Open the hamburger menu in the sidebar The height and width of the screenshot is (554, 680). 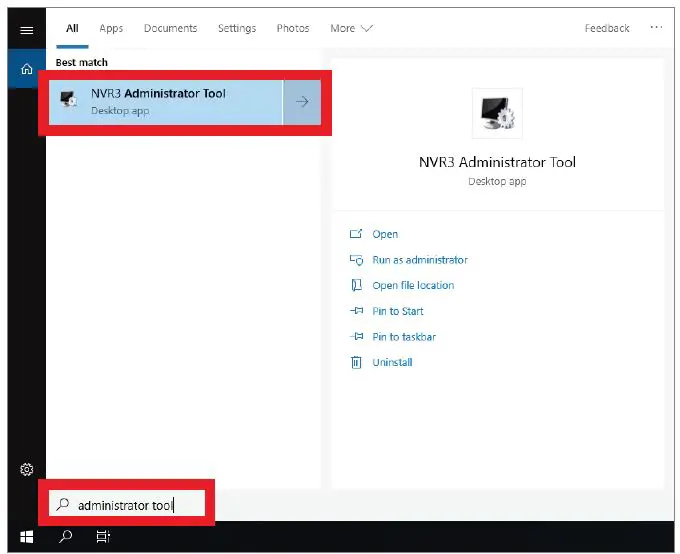pos(26,30)
